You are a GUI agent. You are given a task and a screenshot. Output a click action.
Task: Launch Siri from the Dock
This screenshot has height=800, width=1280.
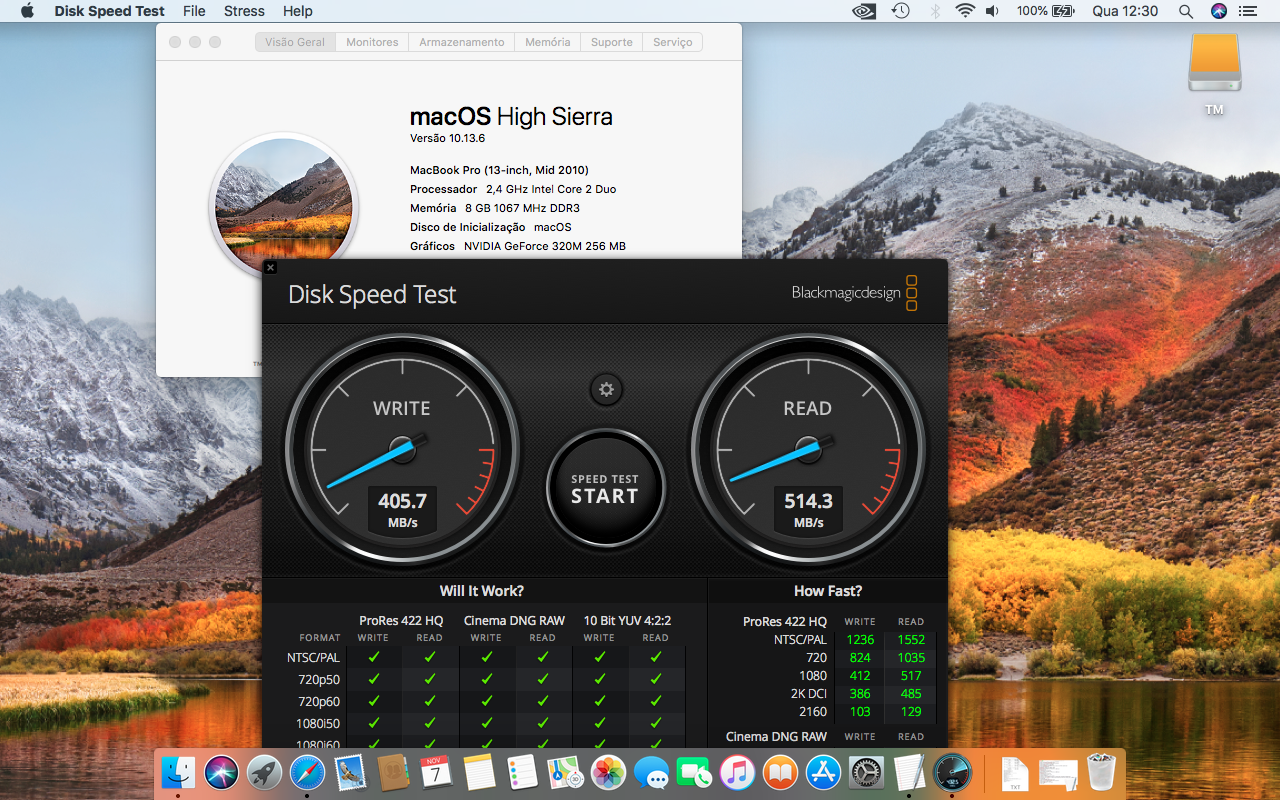pyautogui.click(x=221, y=772)
